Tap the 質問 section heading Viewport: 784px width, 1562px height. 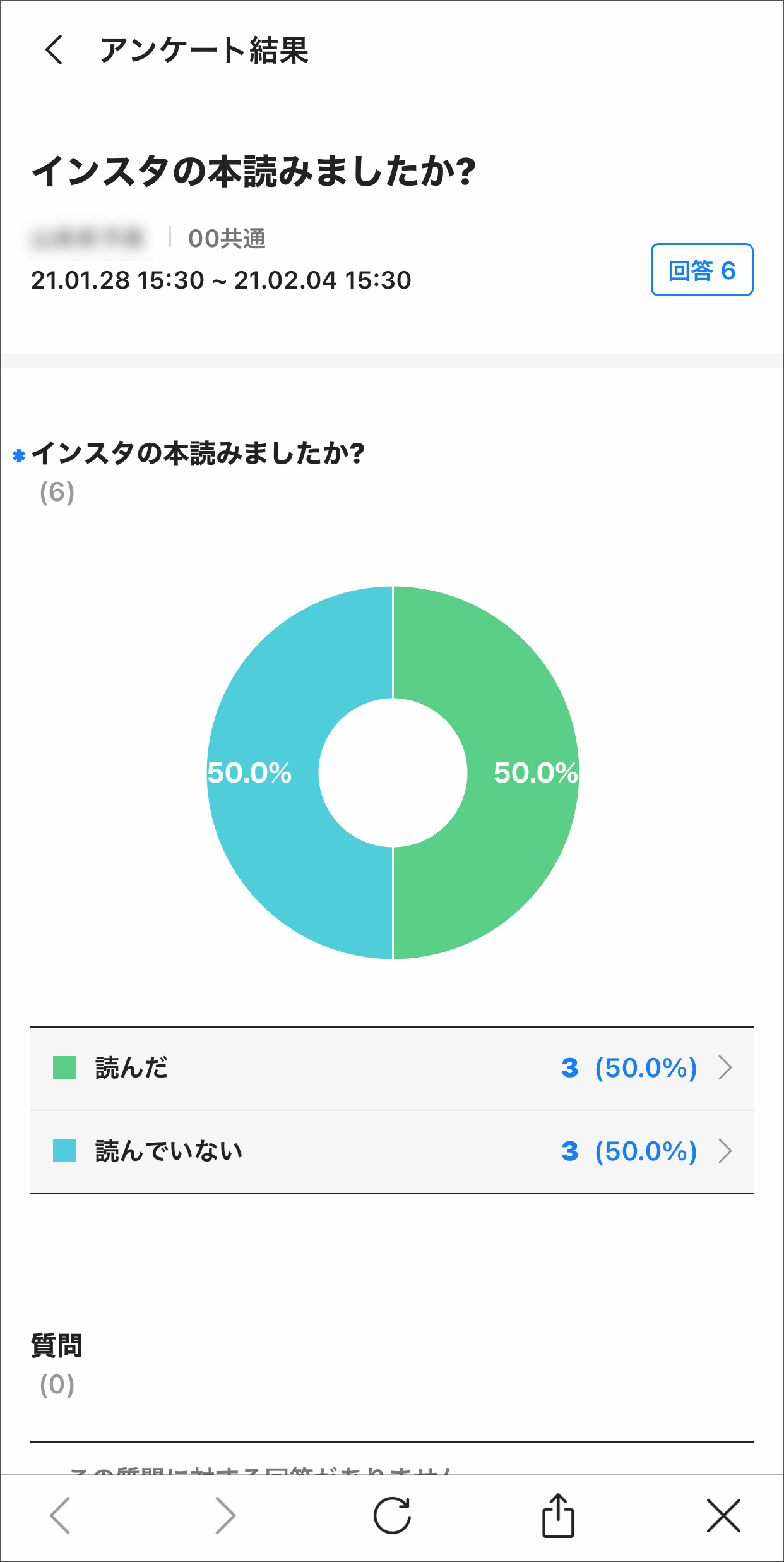click(x=57, y=1346)
